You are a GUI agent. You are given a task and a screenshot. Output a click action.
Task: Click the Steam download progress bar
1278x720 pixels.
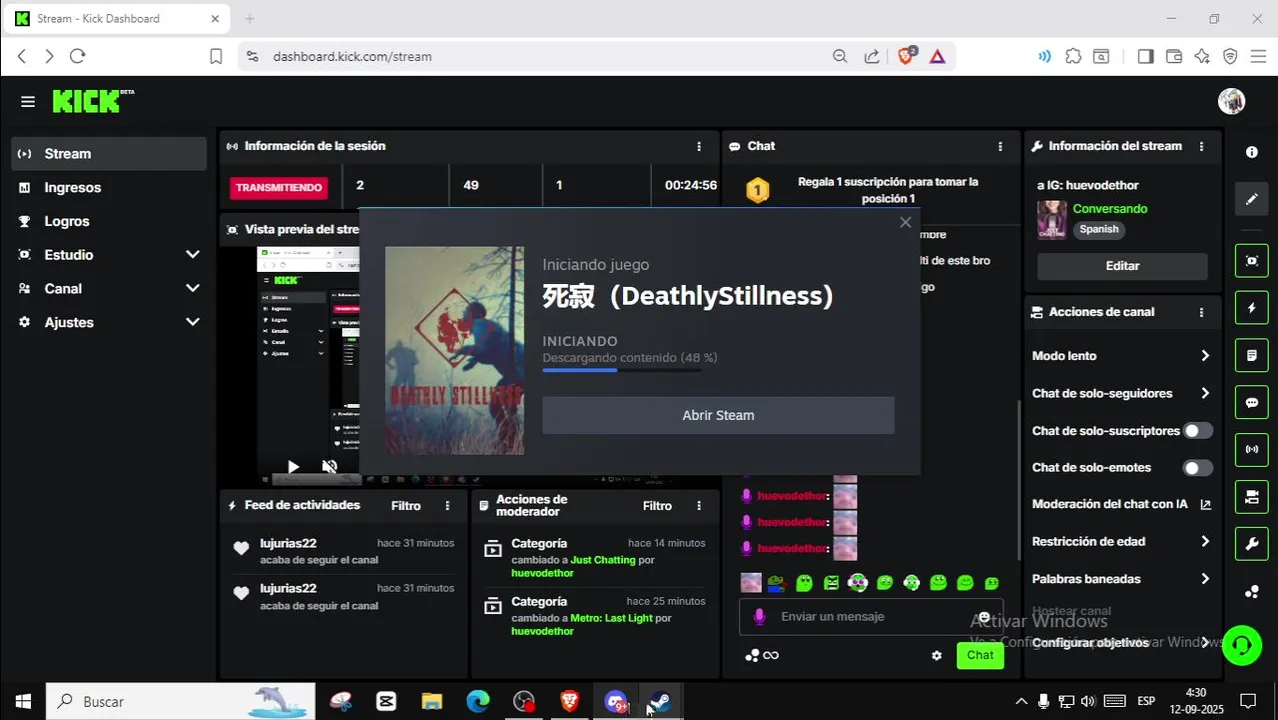[x=622, y=370]
